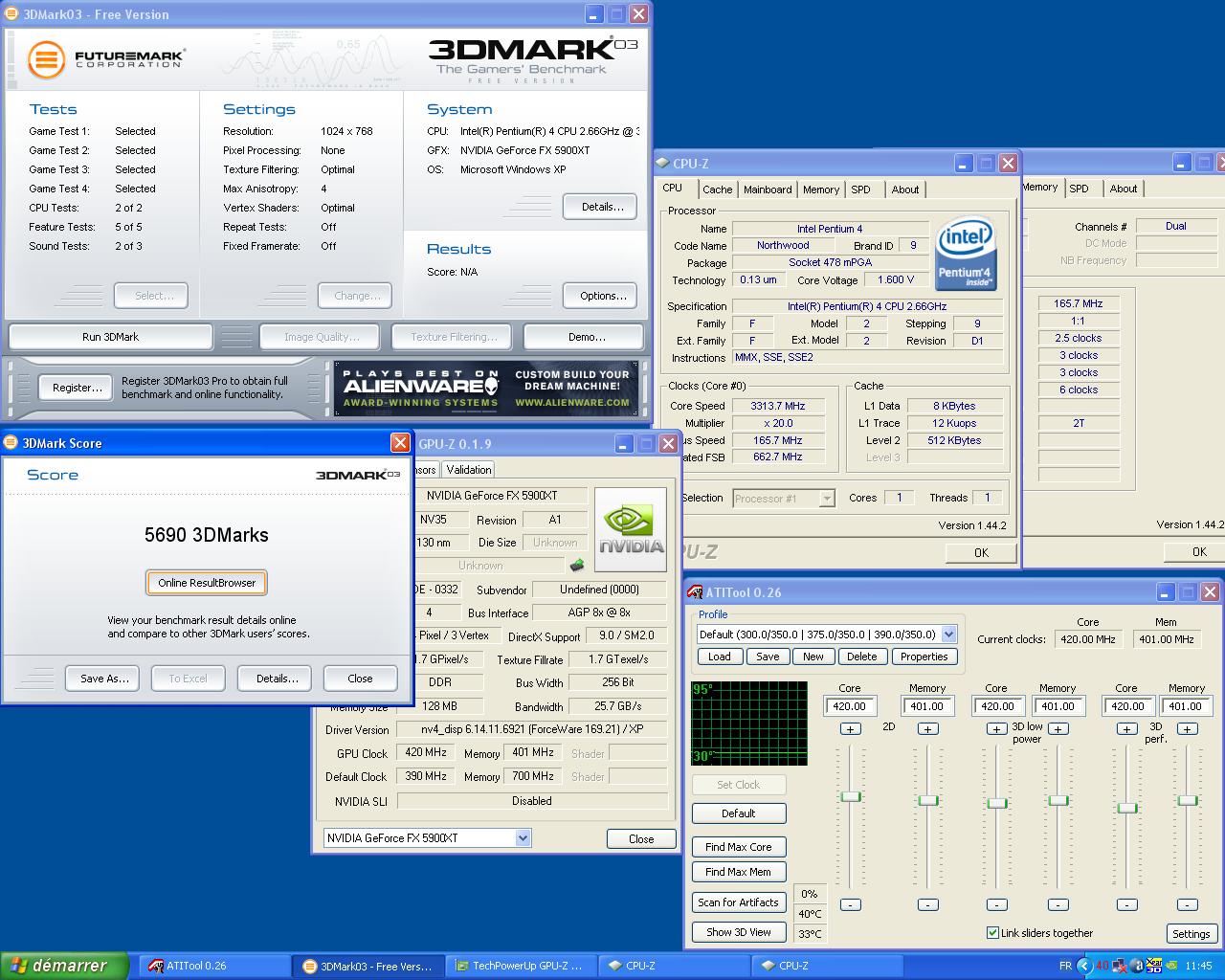Switch to ATITool 0.26 in the taskbar
The width and height of the screenshot is (1225, 980).
[x=214, y=966]
